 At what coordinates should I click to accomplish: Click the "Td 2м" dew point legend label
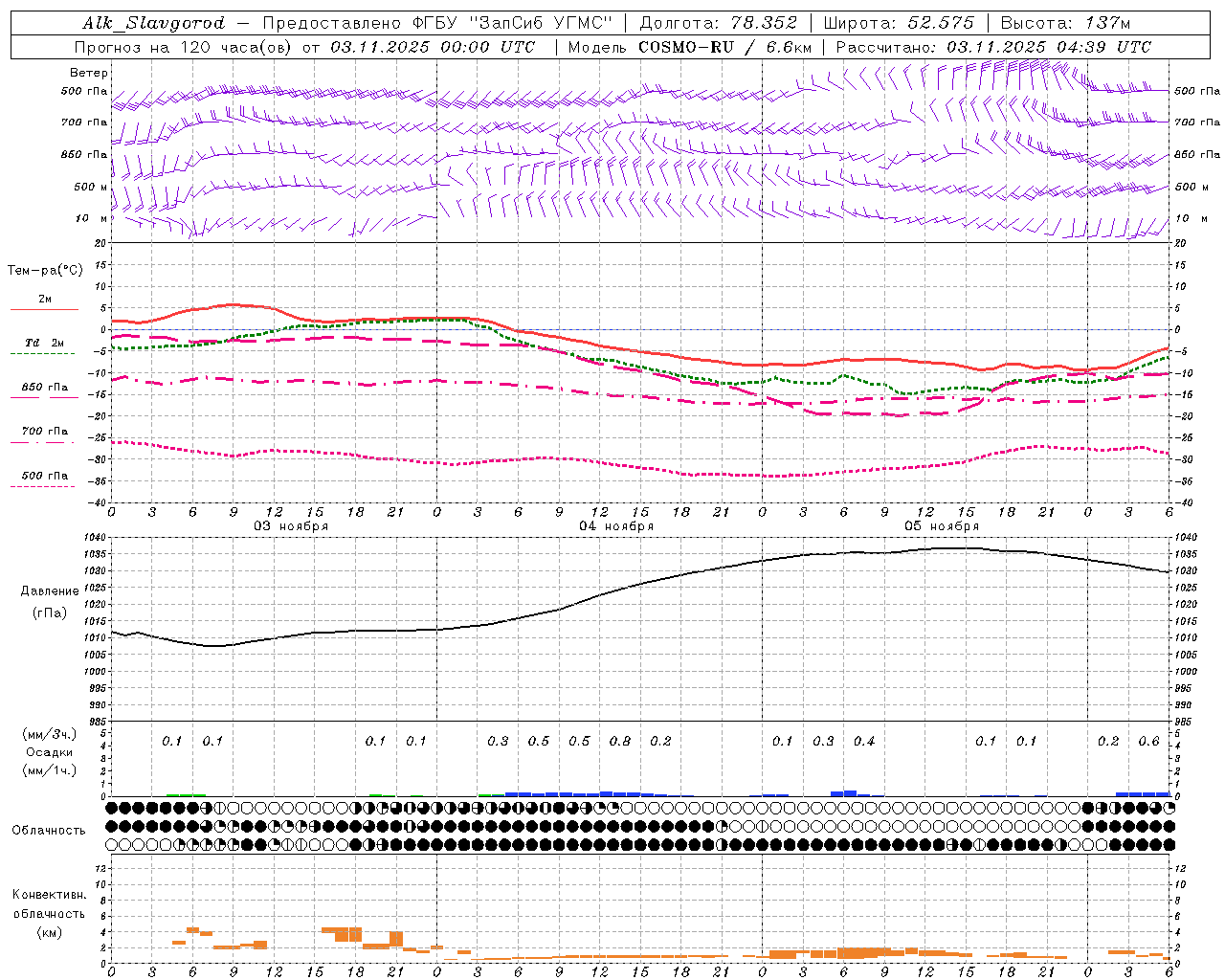pos(45,343)
